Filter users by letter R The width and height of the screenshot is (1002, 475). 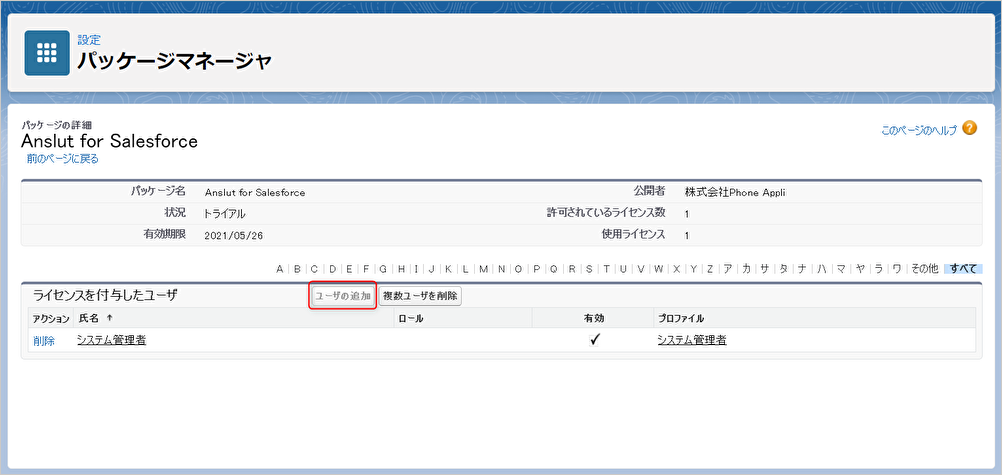pyautogui.click(x=572, y=269)
